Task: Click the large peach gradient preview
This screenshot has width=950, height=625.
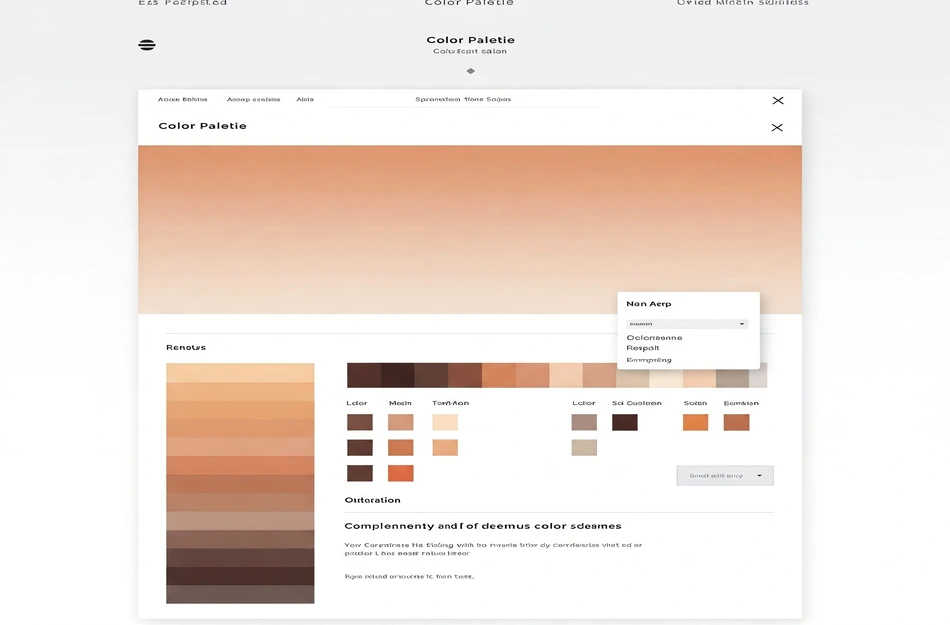Action: pos(470,230)
